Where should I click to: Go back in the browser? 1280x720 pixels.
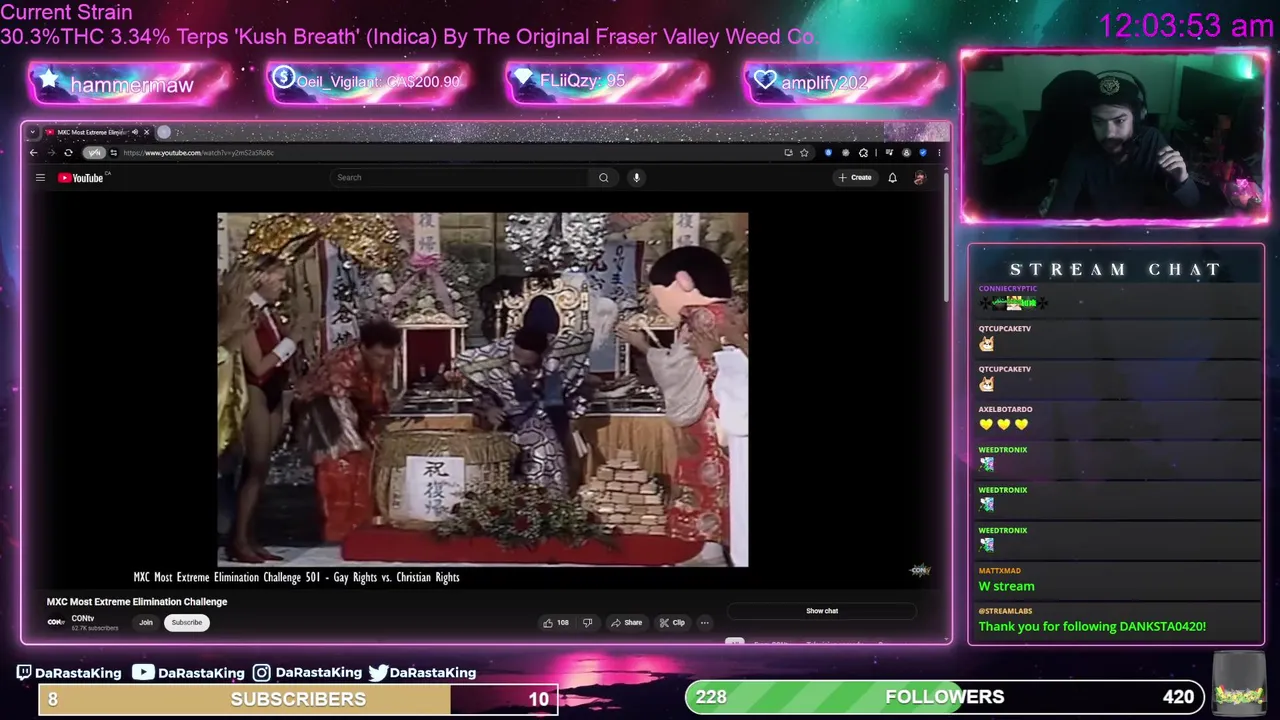pos(33,153)
